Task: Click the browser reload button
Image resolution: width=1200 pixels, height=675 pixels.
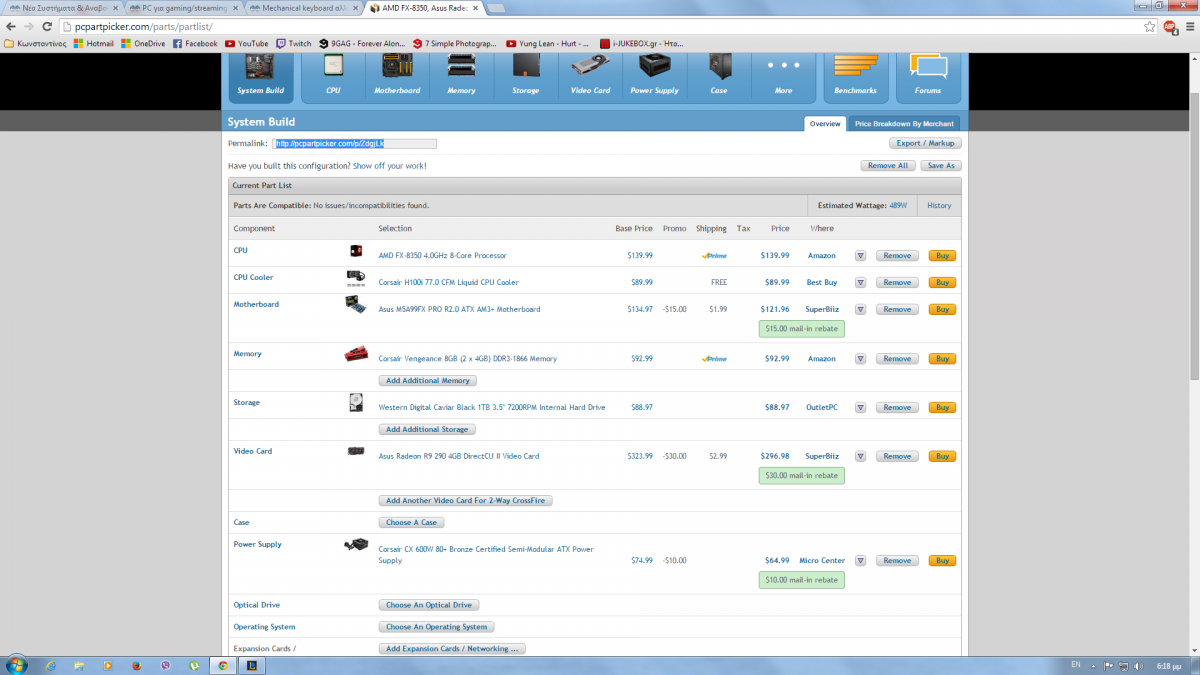Action: [46, 26]
